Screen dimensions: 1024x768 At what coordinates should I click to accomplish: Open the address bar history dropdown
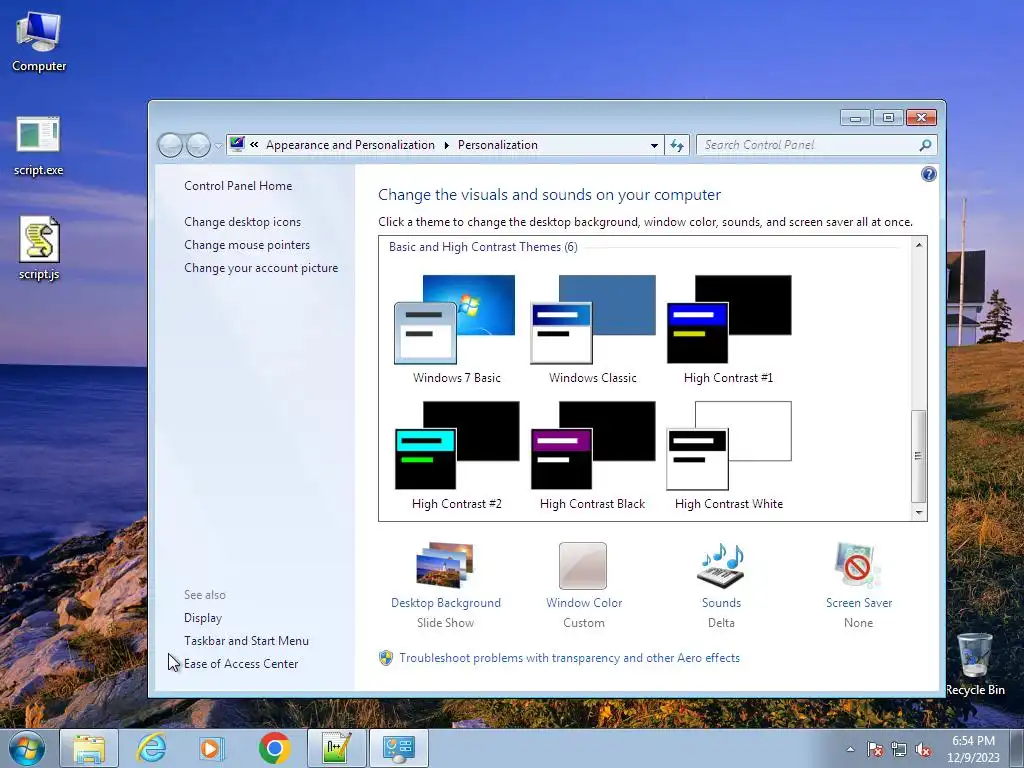pyautogui.click(x=654, y=146)
